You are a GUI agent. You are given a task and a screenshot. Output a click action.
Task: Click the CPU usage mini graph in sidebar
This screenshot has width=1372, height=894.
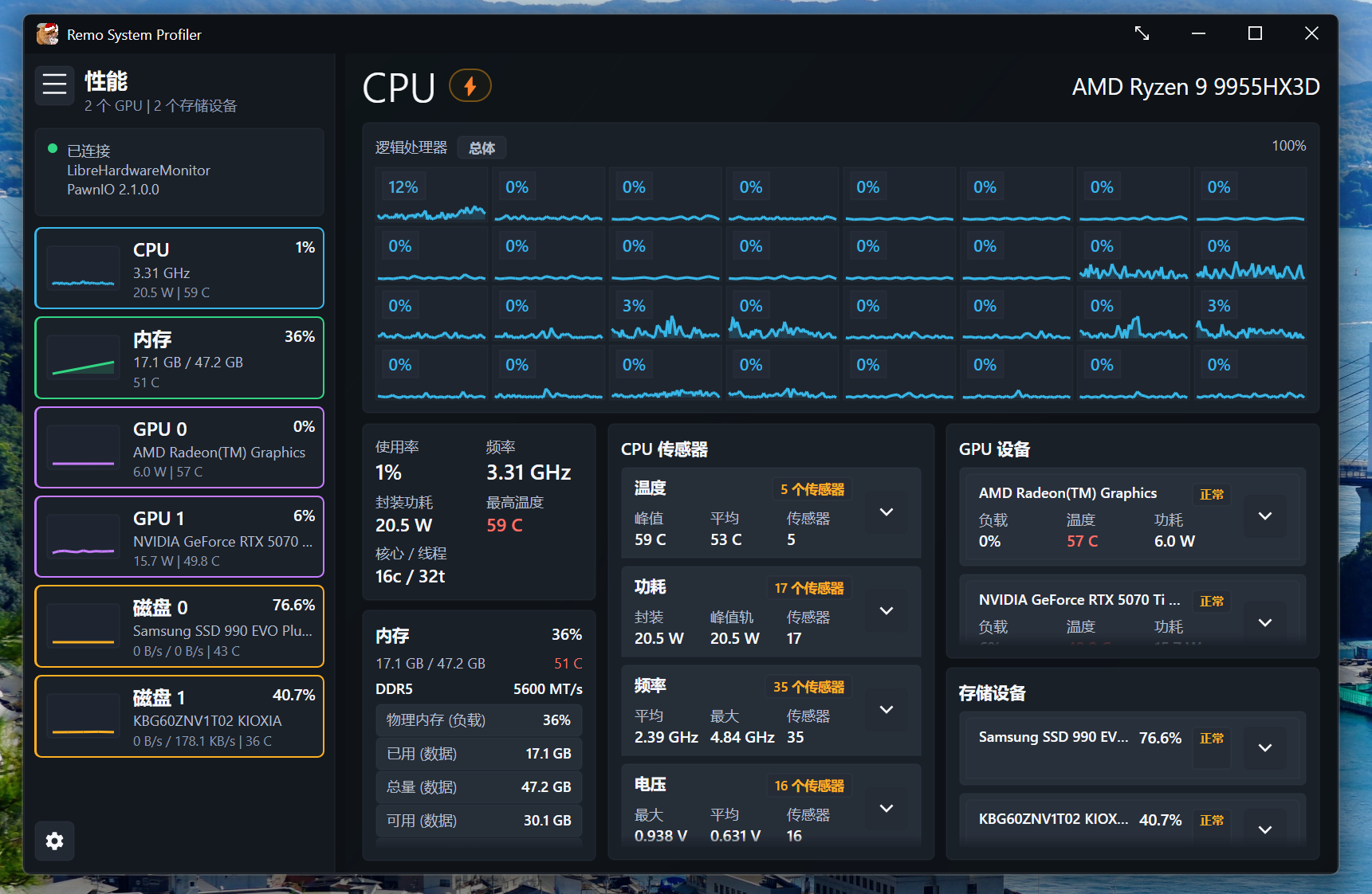(84, 269)
